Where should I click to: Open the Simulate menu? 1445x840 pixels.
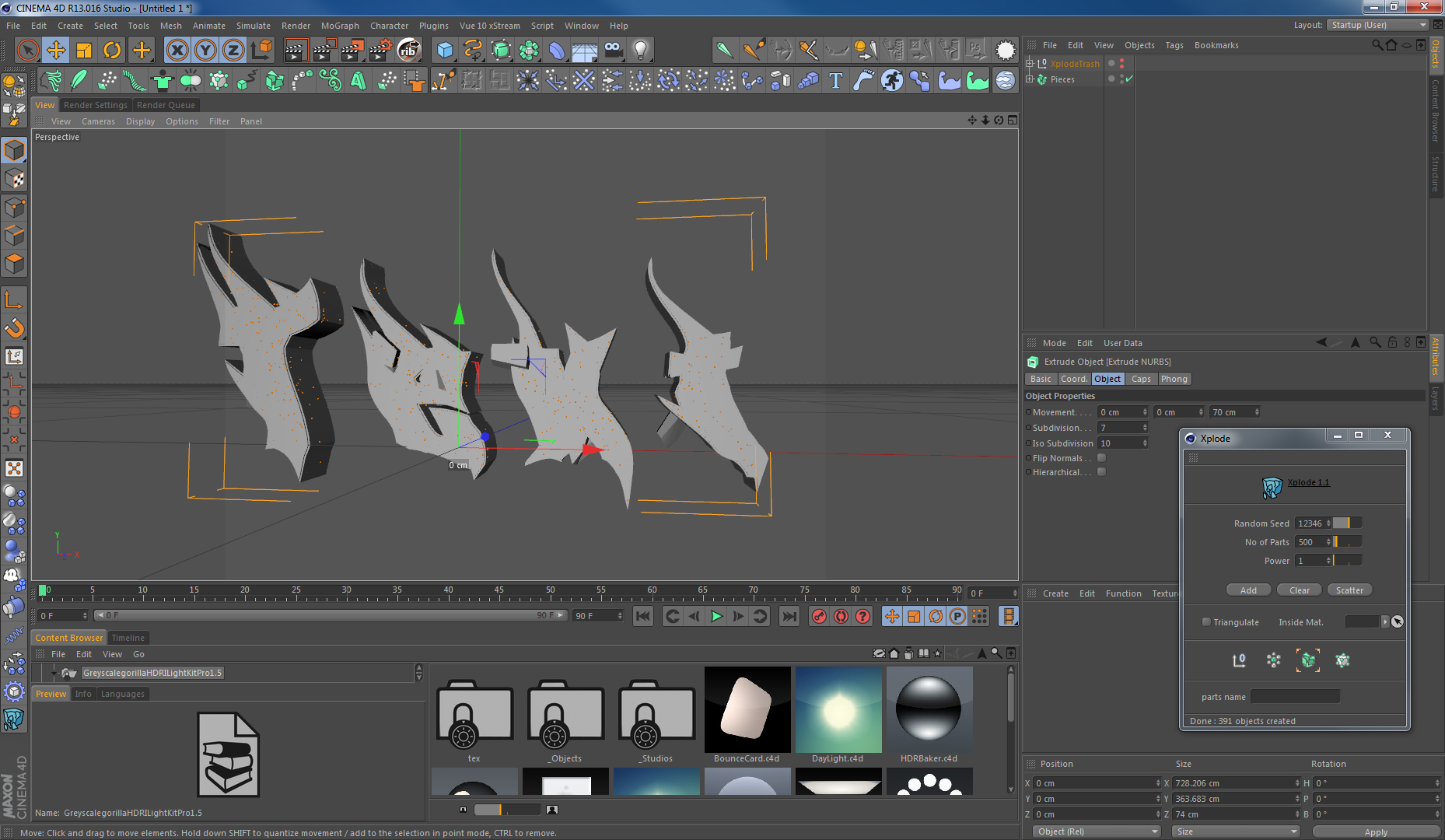[254, 26]
